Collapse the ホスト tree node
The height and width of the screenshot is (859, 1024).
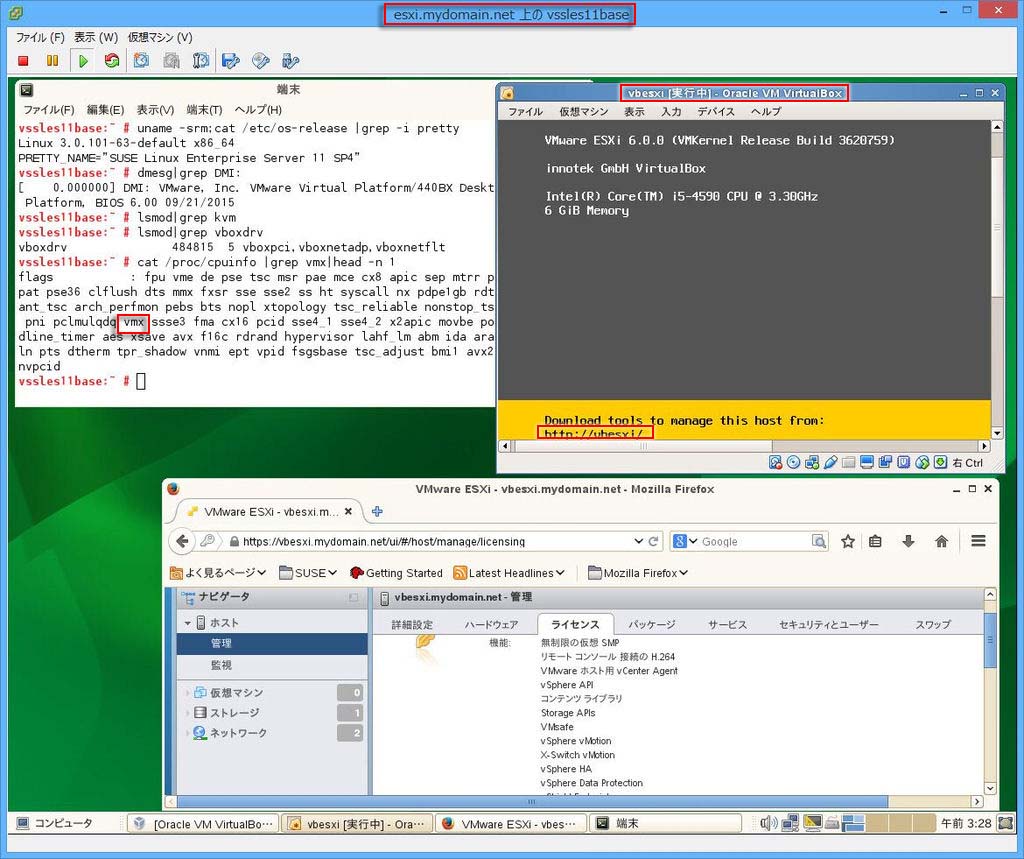187,623
